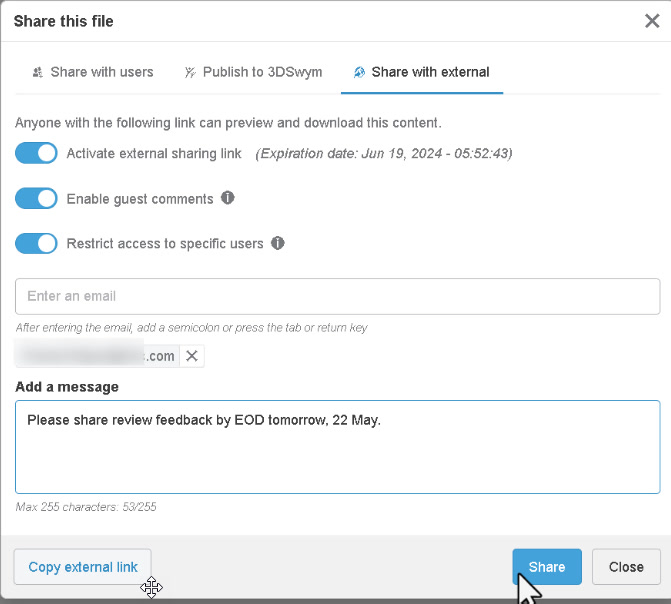This screenshot has width=671, height=604.
Task: Click the Close button at bottom
Action: pyautogui.click(x=626, y=567)
